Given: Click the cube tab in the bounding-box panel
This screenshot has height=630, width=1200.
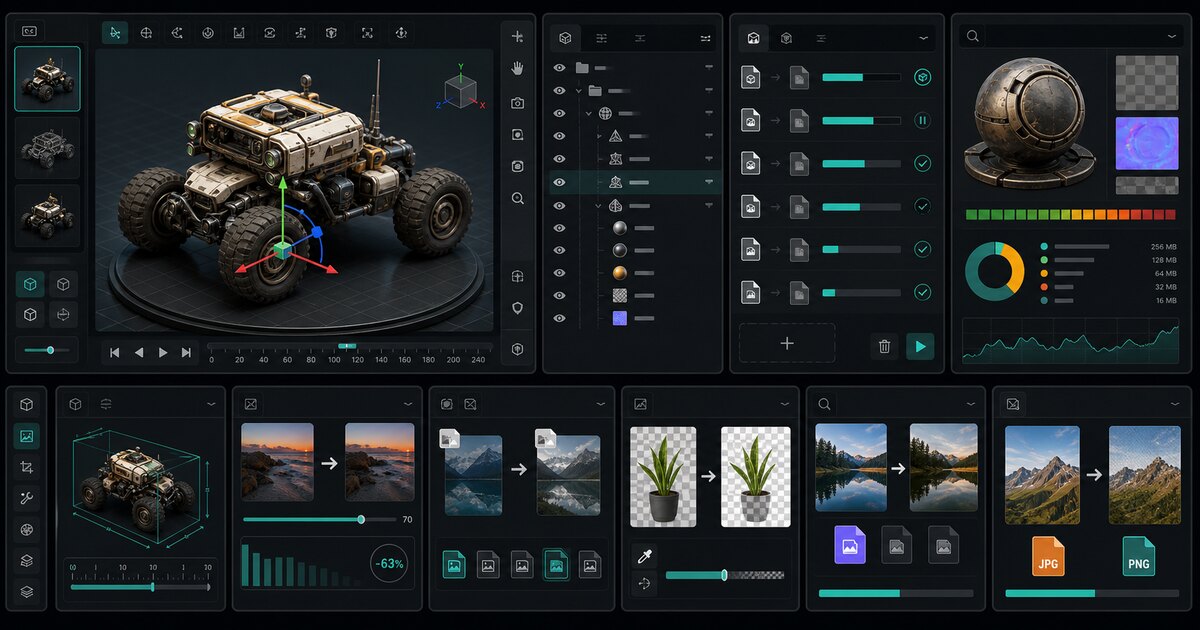Looking at the screenshot, I should click(75, 404).
